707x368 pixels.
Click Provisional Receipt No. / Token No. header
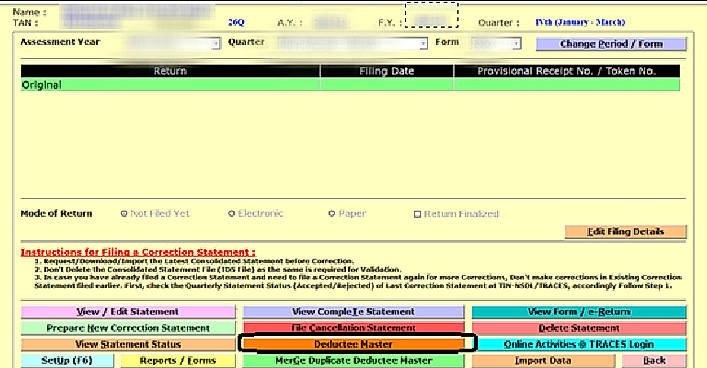click(x=567, y=71)
